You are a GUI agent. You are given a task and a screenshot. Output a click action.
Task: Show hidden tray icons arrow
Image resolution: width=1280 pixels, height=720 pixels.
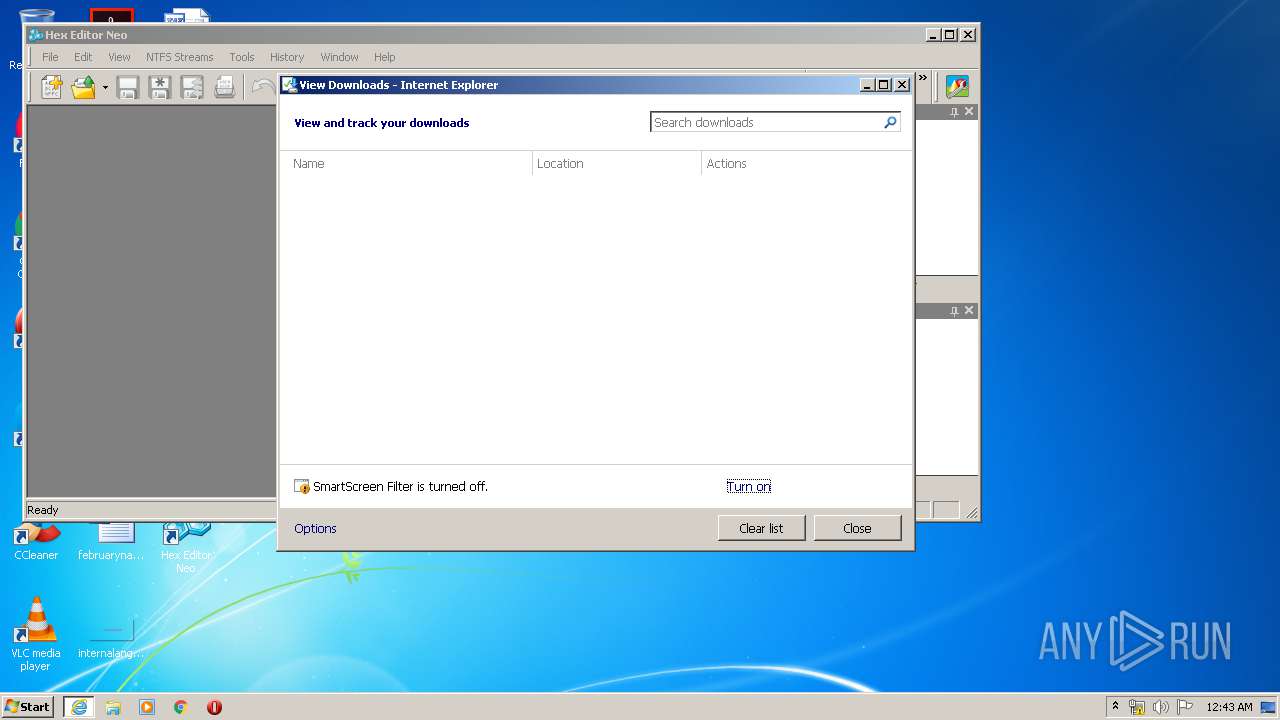click(x=1115, y=706)
